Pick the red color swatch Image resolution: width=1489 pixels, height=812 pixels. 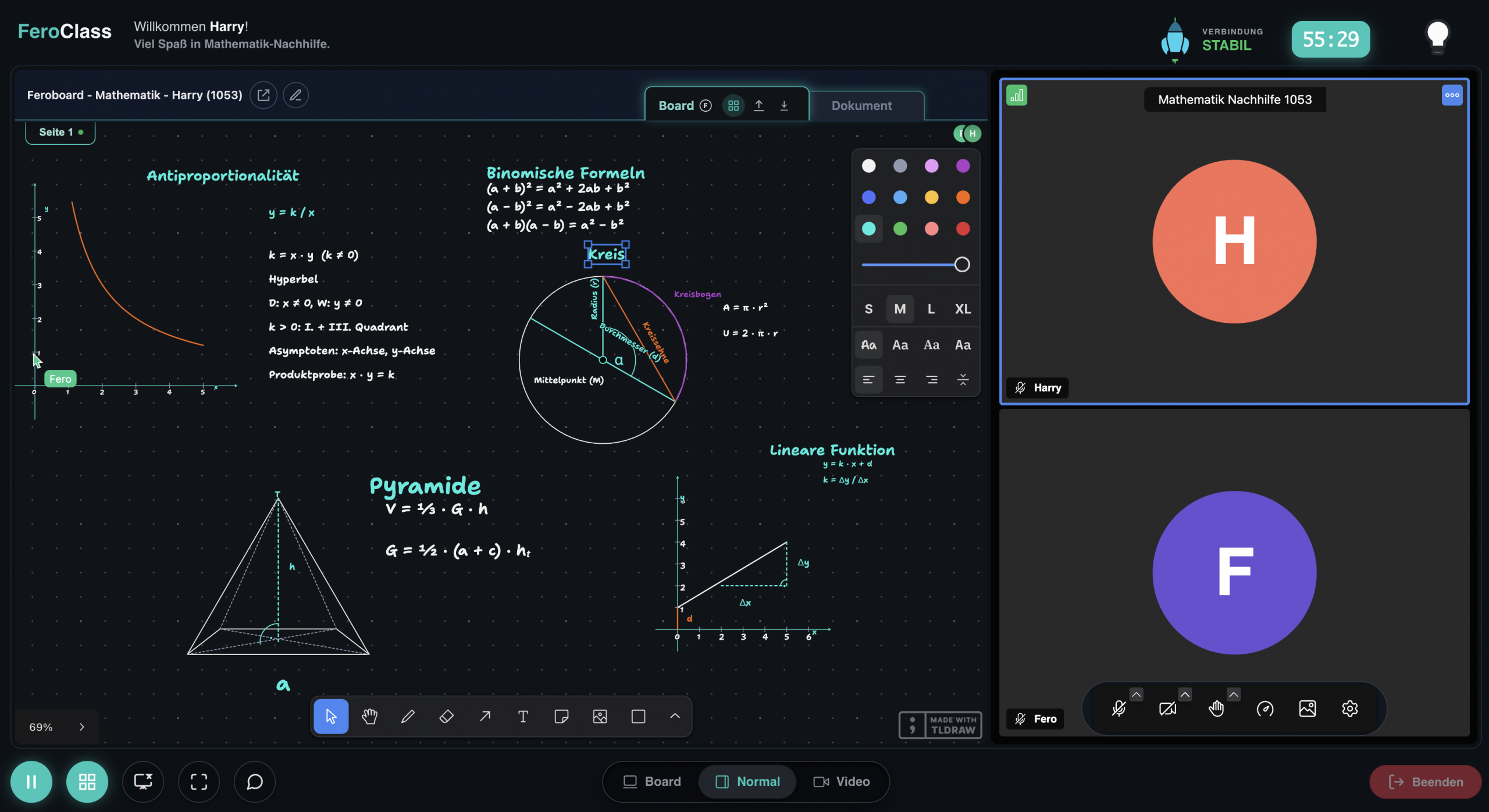pyautogui.click(x=963, y=229)
